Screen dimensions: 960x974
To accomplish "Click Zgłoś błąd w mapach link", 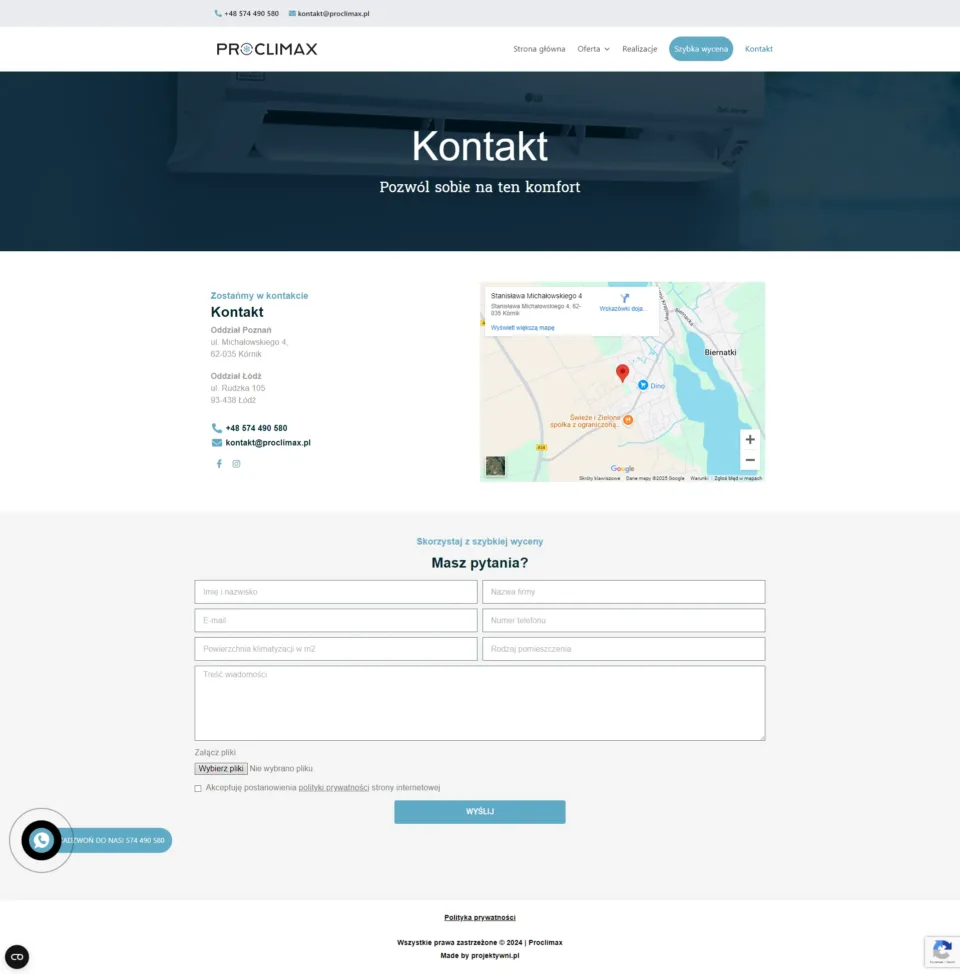I will point(738,478).
